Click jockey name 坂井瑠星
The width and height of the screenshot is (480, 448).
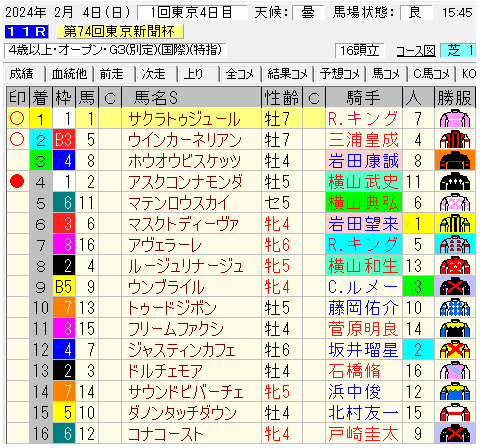[x=363, y=350]
